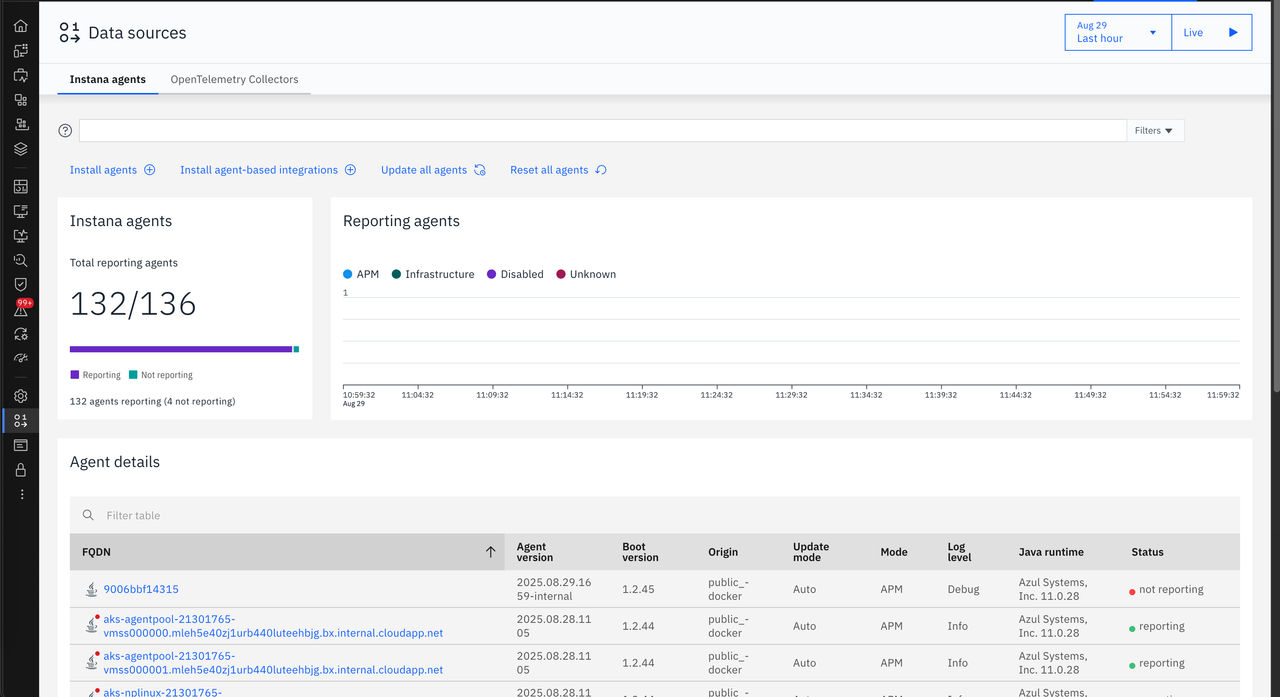Toggle Unknown series in chart legend
This screenshot has height=697, width=1280.
coord(586,274)
